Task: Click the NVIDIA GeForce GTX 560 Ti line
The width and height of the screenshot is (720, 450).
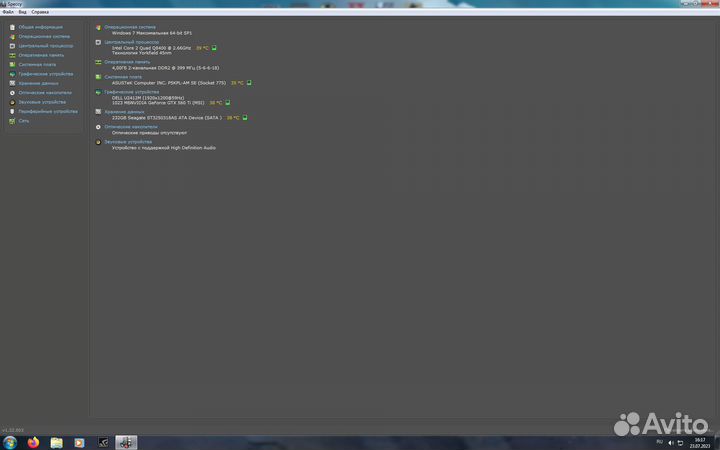Action: pyautogui.click(x=158, y=103)
